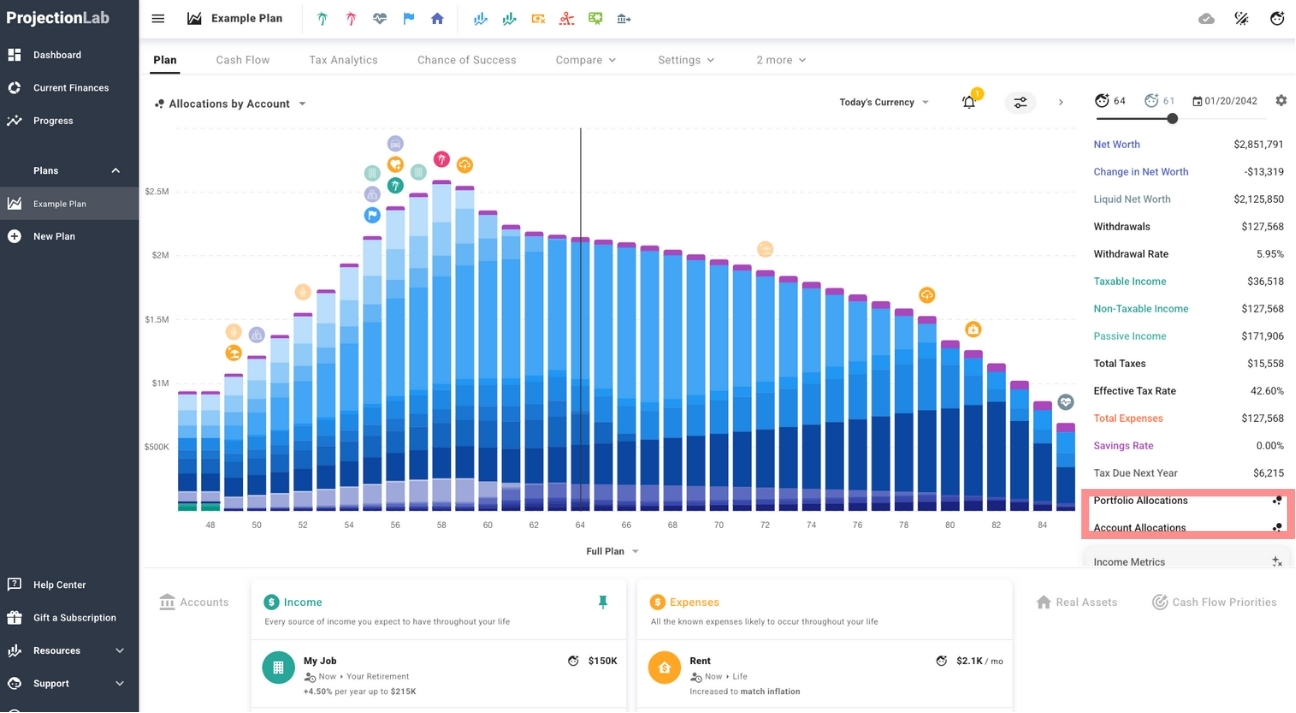Open the chart filter sliders button

[x=1020, y=102]
